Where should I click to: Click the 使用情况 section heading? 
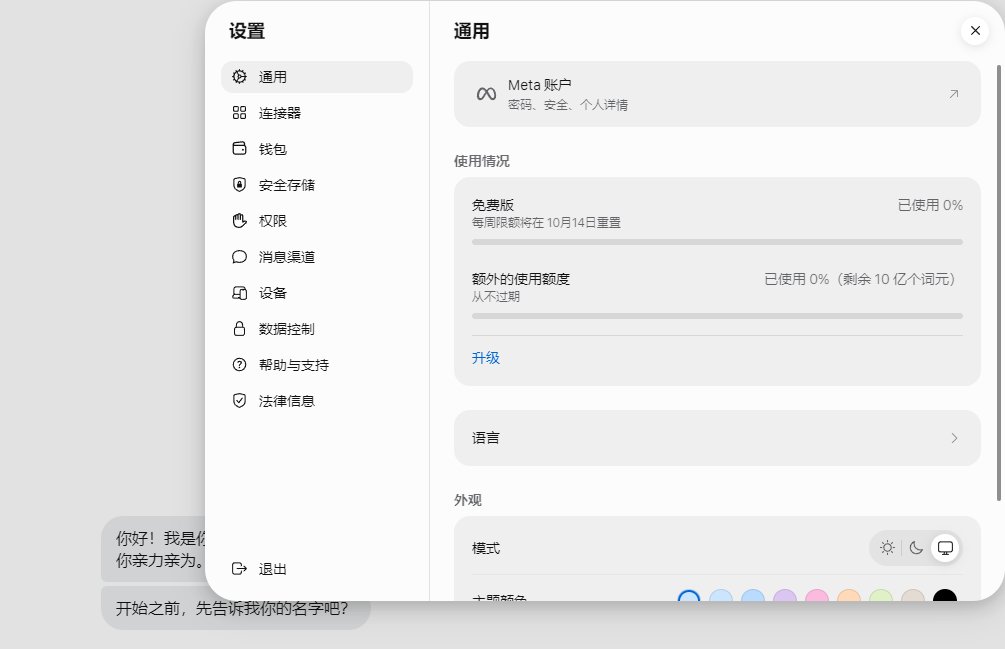[x=481, y=161]
